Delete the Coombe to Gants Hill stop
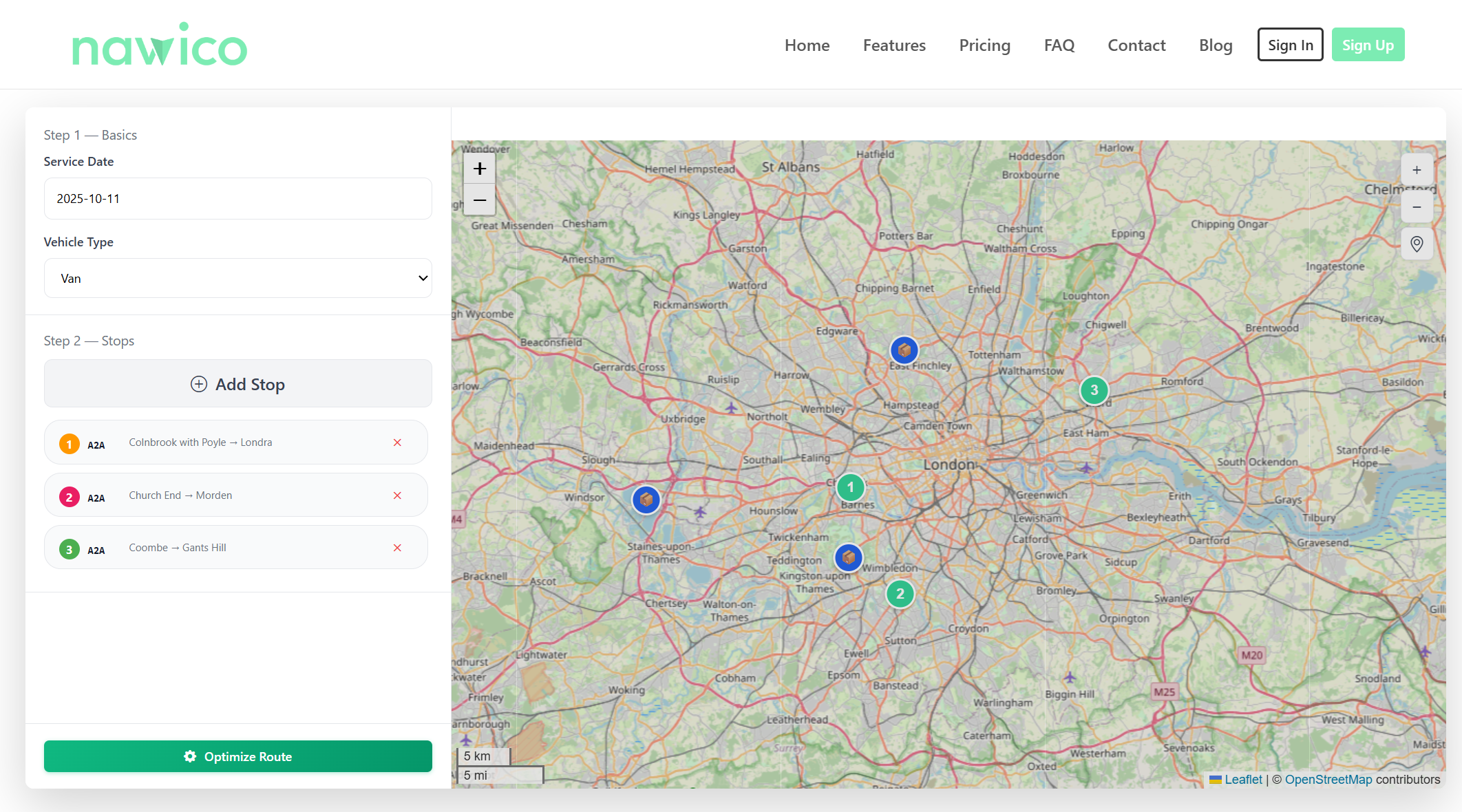Image resolution: width=1462 pixels, height=812 pixels. (x=397, y=548)
